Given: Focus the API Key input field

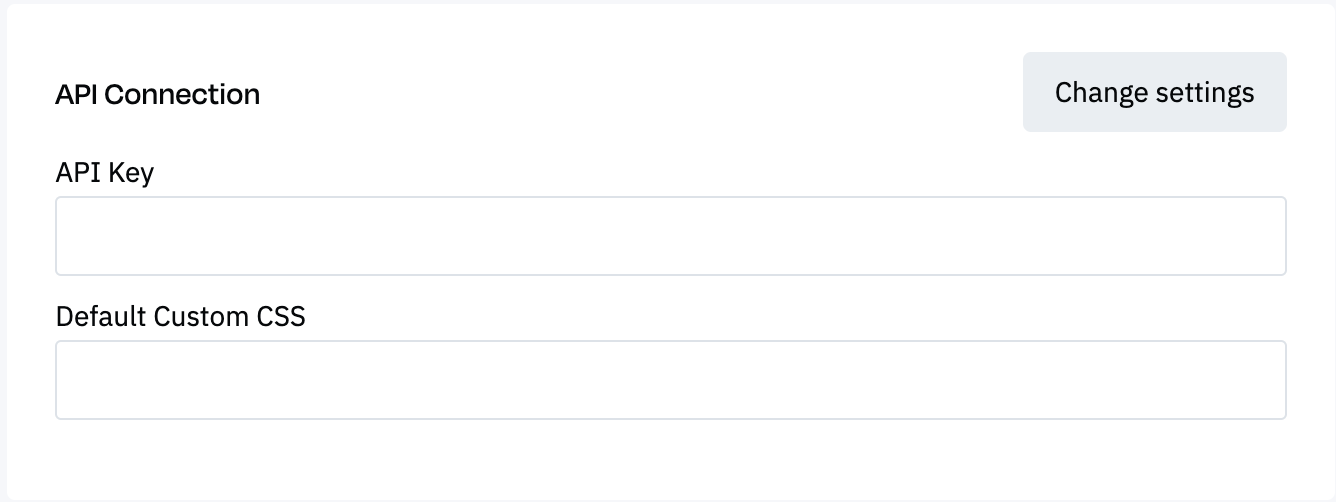Looking at the screenshot, I should [670, 236].
